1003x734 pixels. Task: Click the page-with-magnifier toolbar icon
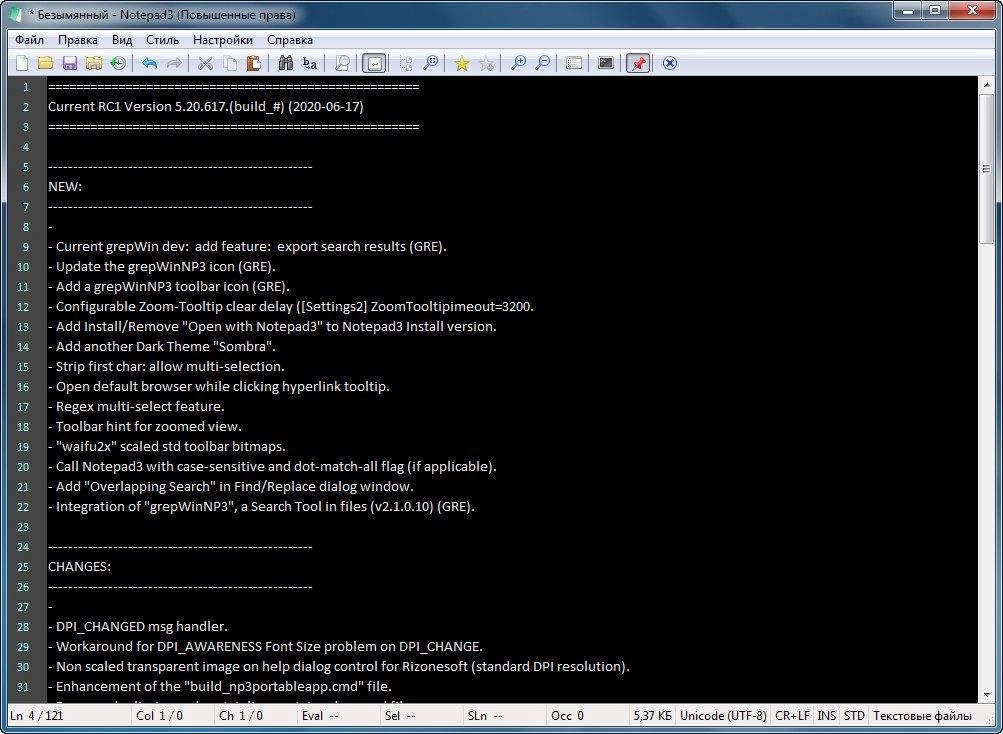(x=342, y=63)
